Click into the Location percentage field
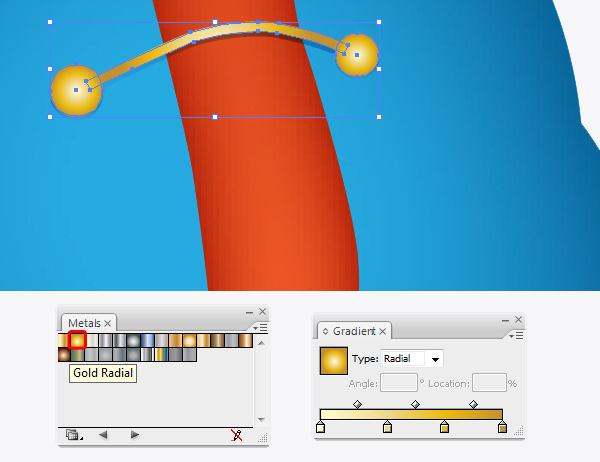Image resolution: width=600 pixels, height=462 pixels. [489, 383]
